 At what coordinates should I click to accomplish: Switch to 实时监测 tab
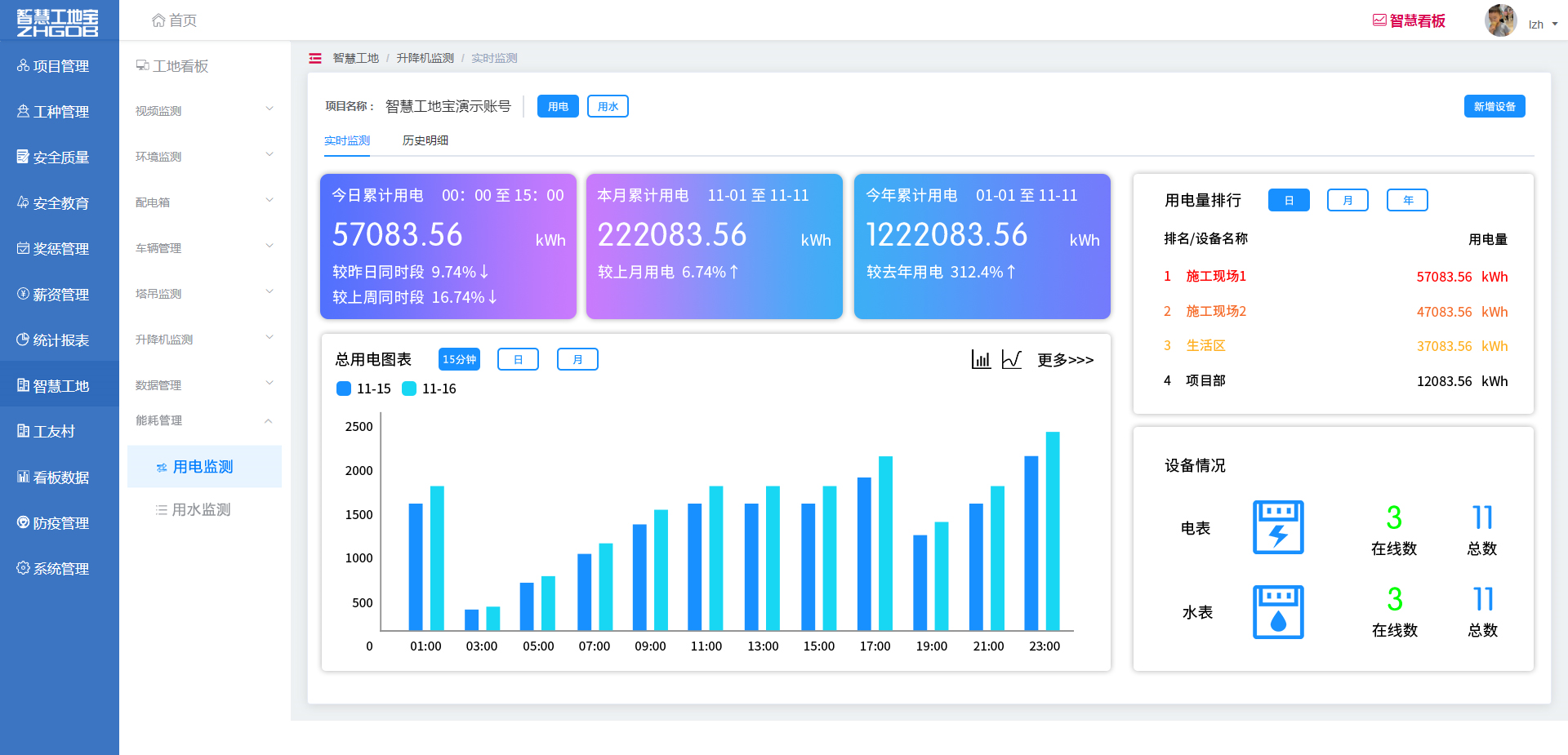click(x=347, y=140)
